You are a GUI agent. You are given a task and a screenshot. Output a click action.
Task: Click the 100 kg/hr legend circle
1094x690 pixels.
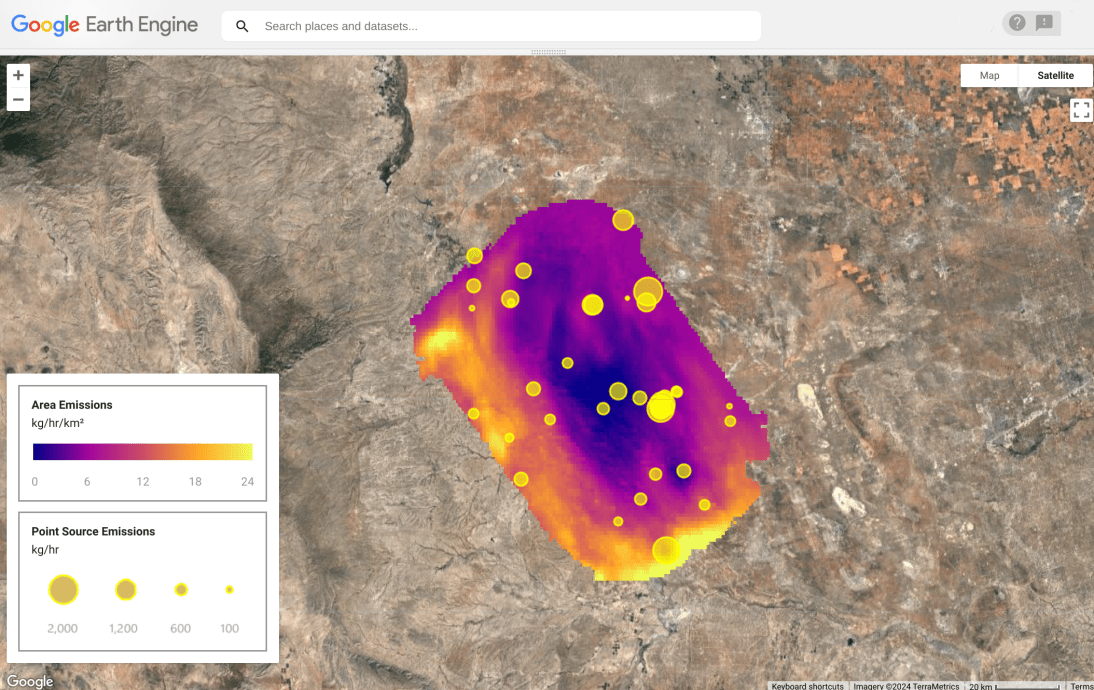coord(228,590)
